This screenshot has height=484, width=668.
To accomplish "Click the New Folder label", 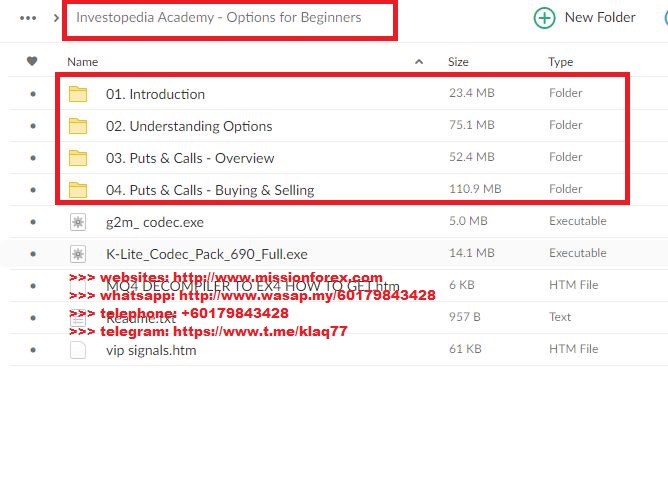I will (x=600, y=17).
